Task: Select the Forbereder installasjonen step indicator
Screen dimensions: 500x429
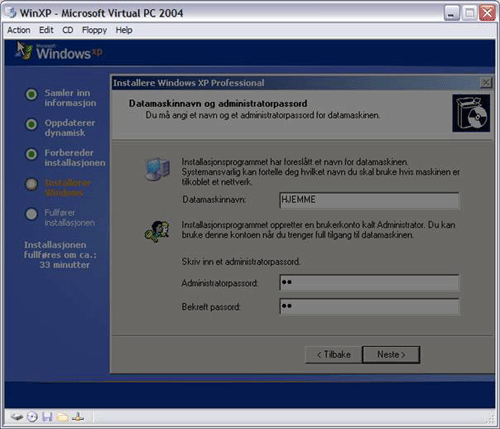Action: pos(32,154)
